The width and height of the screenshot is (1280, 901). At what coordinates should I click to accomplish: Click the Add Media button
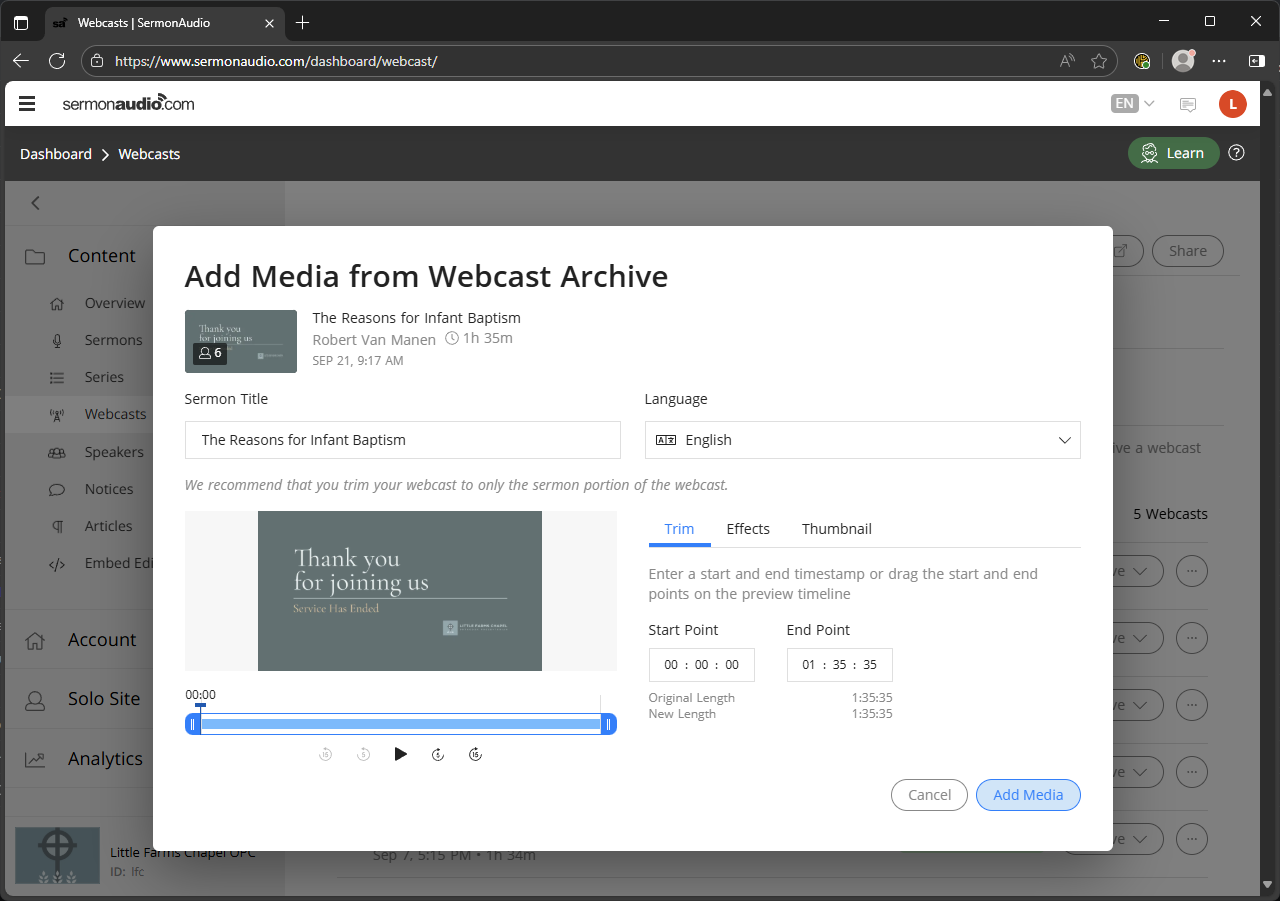pyautogui.click(x=1028, y=795)
